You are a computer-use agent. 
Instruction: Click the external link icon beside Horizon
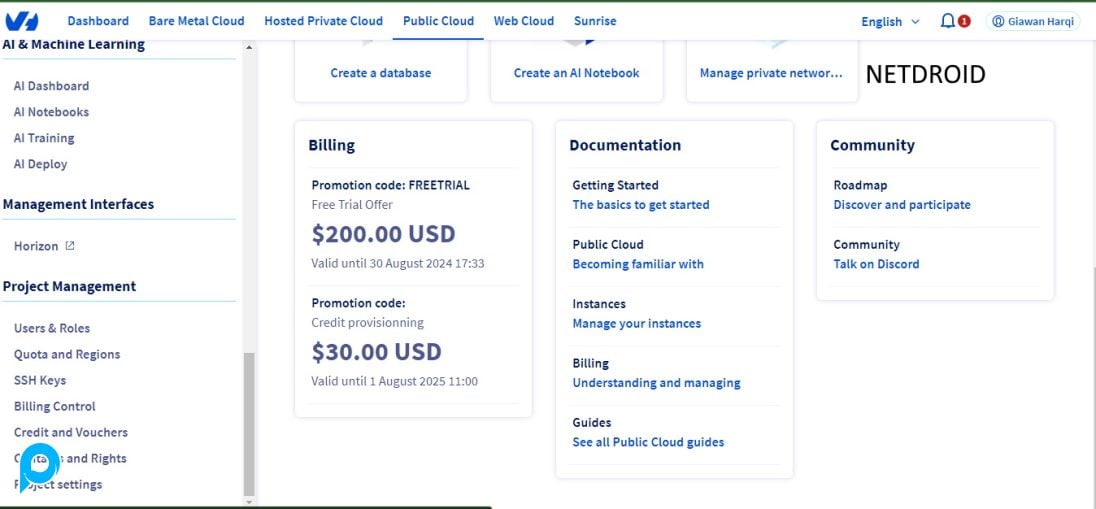70,246
